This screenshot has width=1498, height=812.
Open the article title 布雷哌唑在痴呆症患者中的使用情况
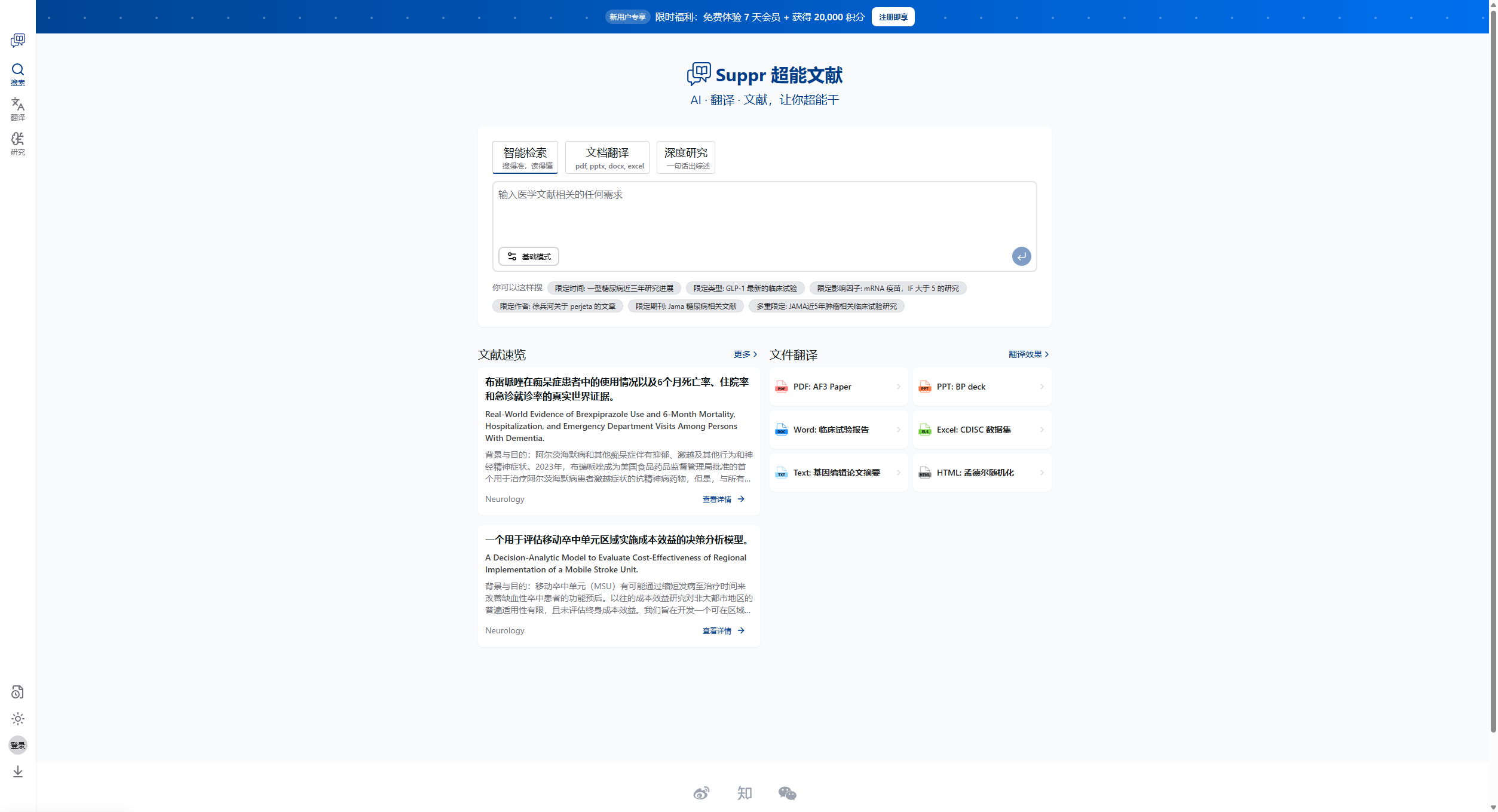point(617,389)
